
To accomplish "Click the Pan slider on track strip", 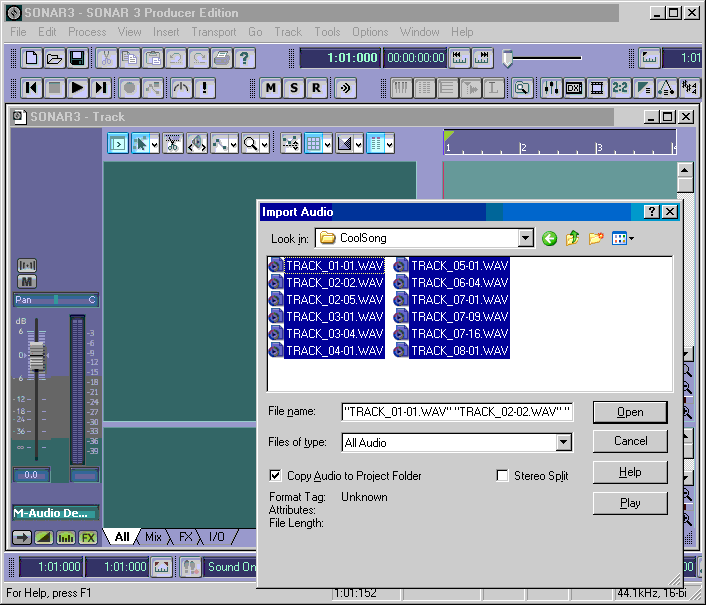I will (56, 300).
